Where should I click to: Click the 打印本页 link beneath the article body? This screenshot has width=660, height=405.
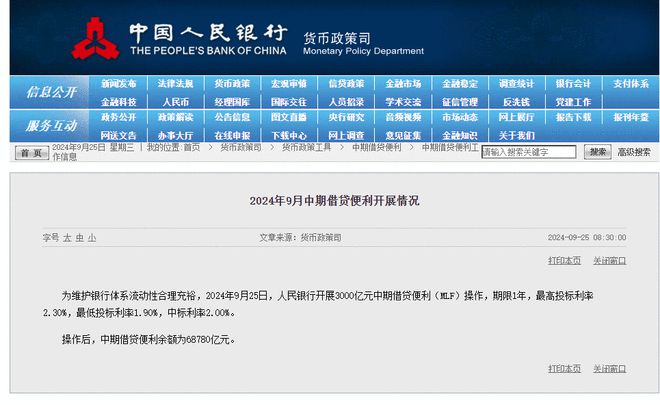coord(564,369)
